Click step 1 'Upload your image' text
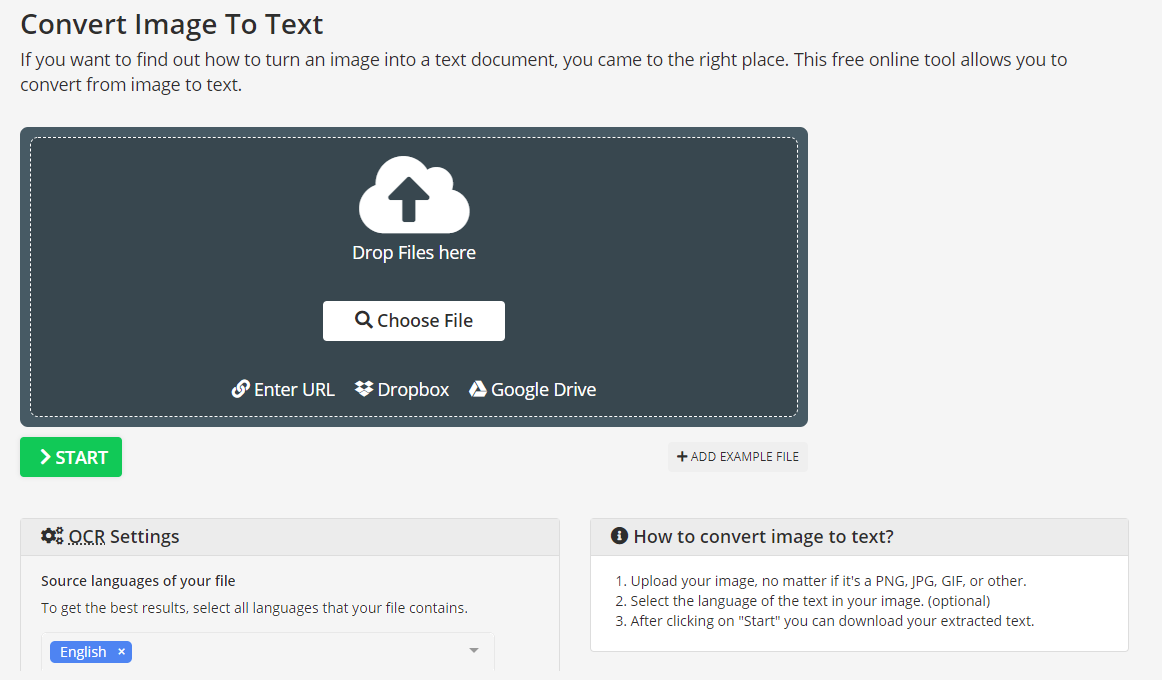The height and width of the screenshot is (680, 1162). coord(828,581)
